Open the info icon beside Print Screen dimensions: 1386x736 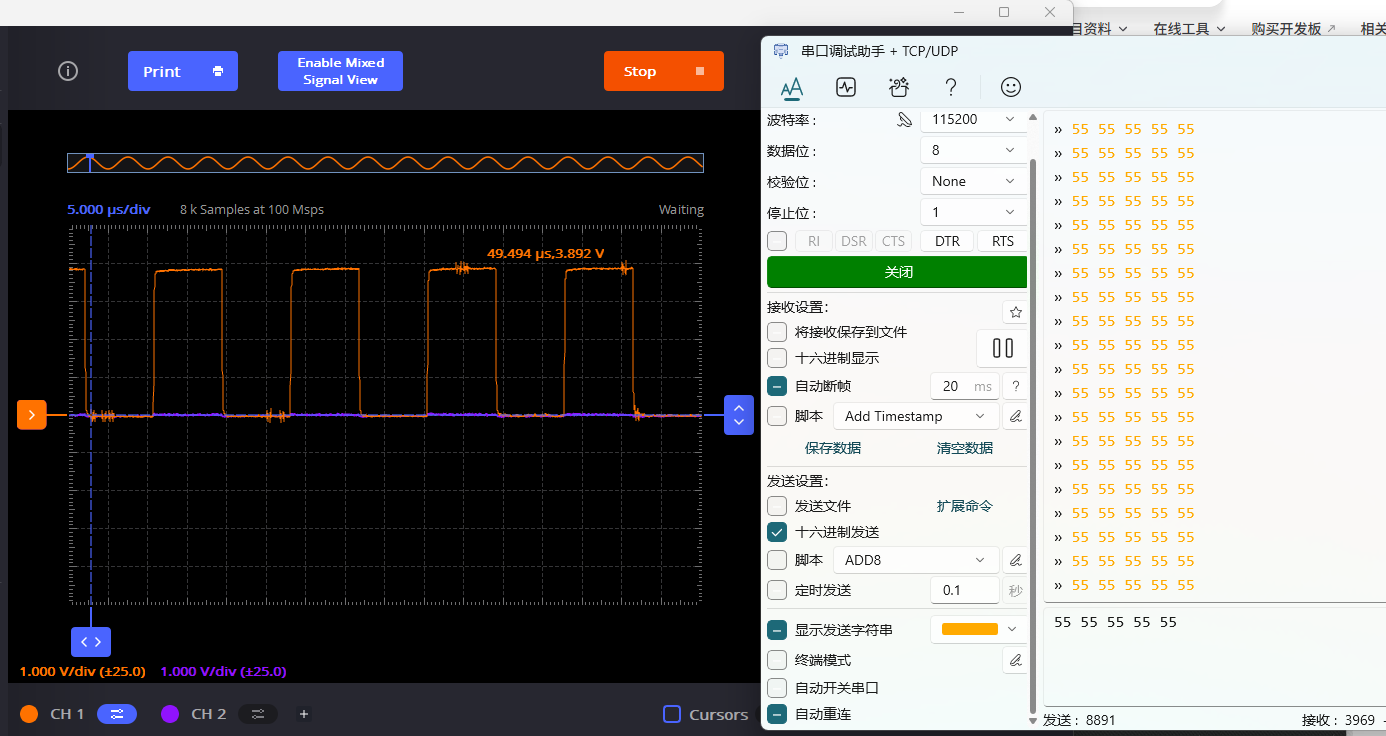click(x=68, y=71)
